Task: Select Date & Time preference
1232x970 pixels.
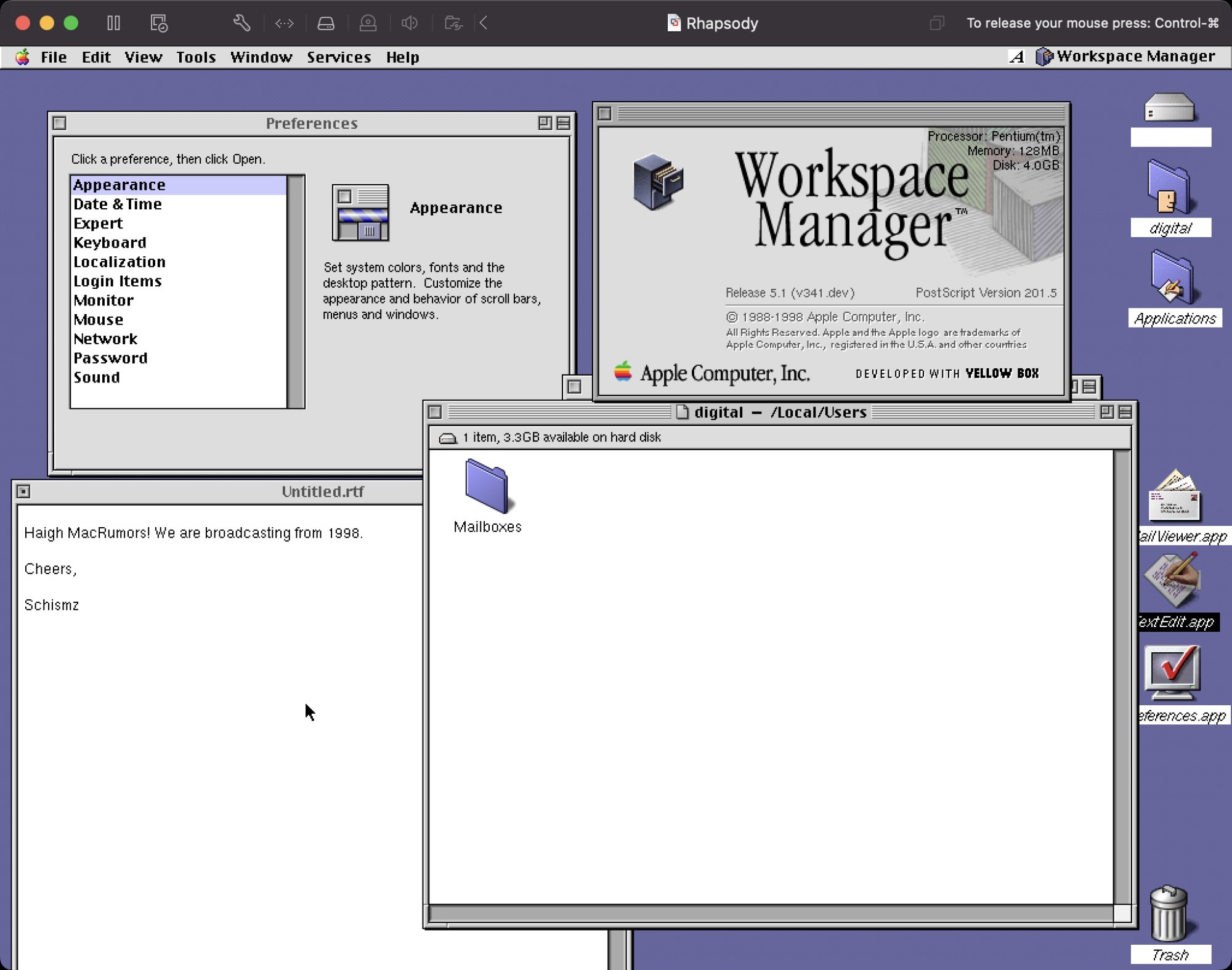Action: pyautogui.click(x=118, y=204)
